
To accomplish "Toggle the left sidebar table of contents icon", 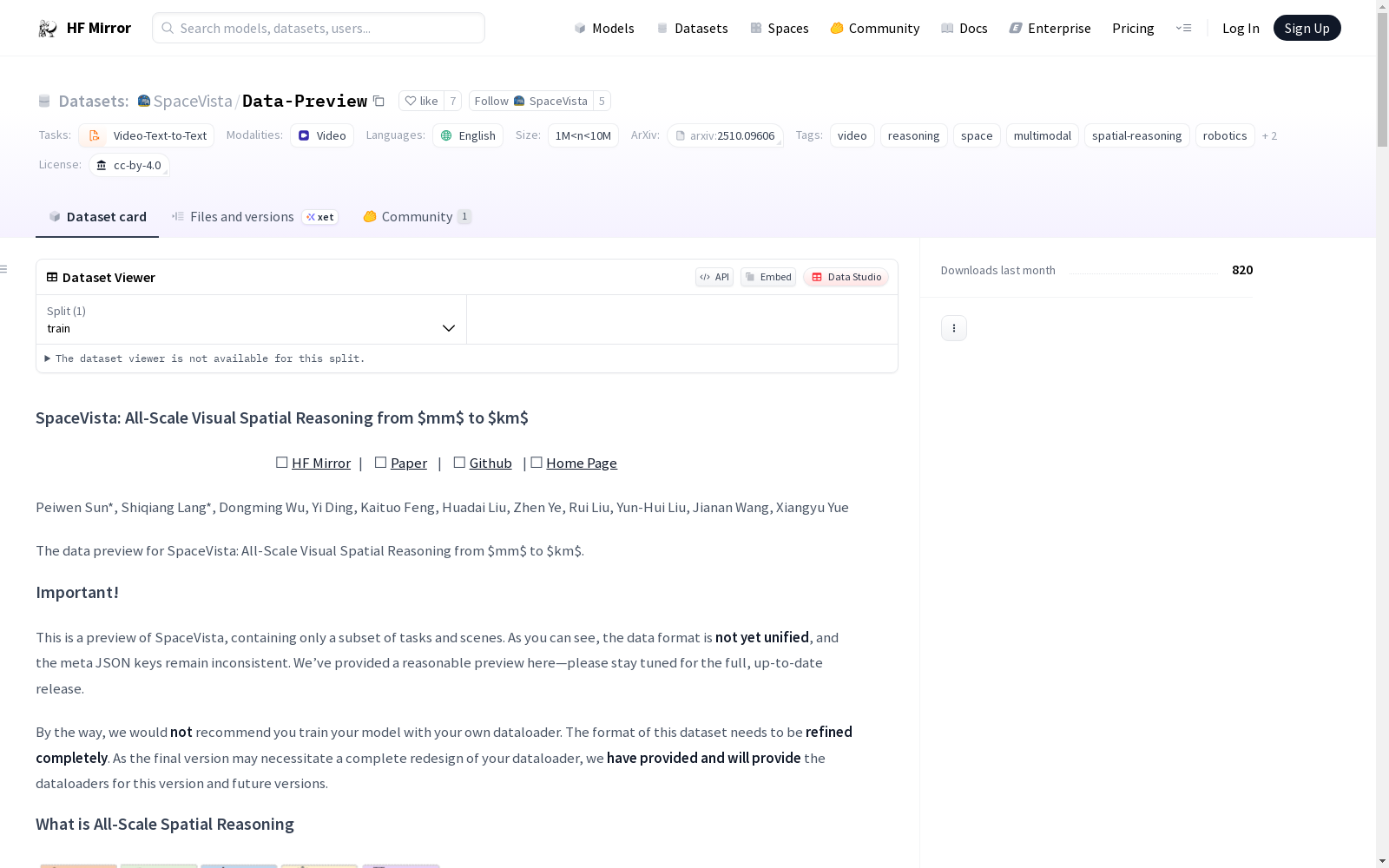I will (x=4, y=269).
